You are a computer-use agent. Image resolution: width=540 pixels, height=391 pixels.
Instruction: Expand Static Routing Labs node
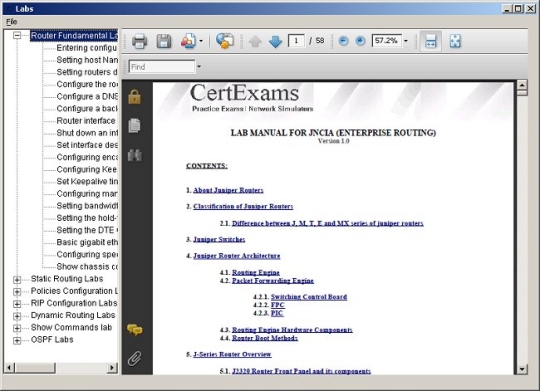point(17,279)
